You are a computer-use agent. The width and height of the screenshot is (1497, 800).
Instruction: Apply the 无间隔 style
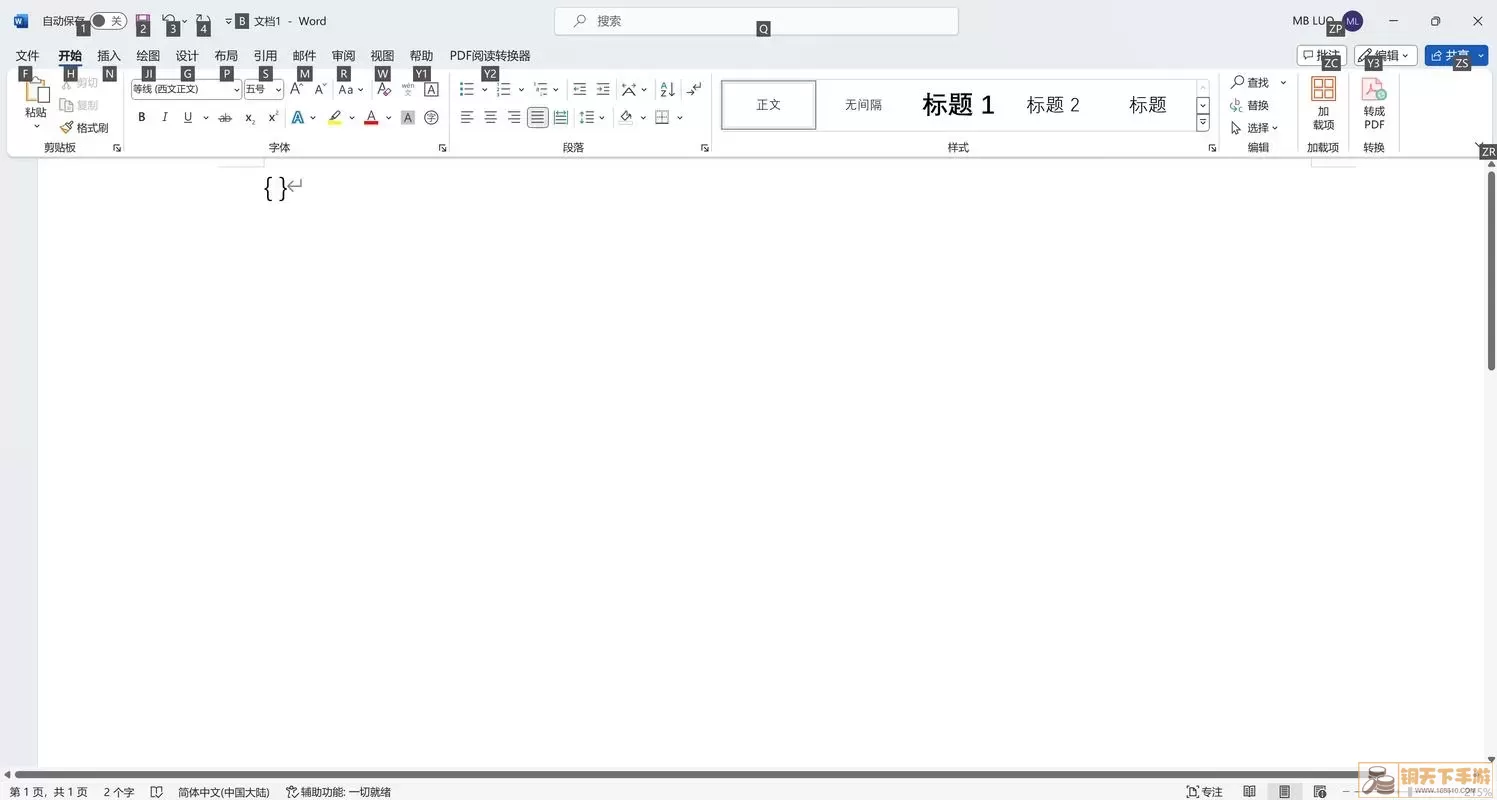coord(863,105)
